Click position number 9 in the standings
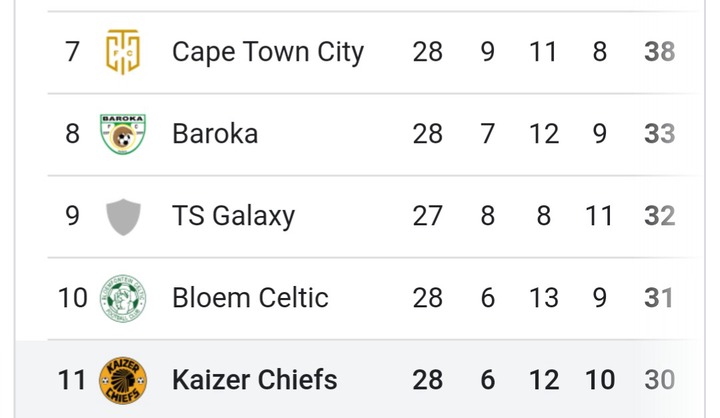Viewport: 720px width, 418px height. click(x=72, y=216)
